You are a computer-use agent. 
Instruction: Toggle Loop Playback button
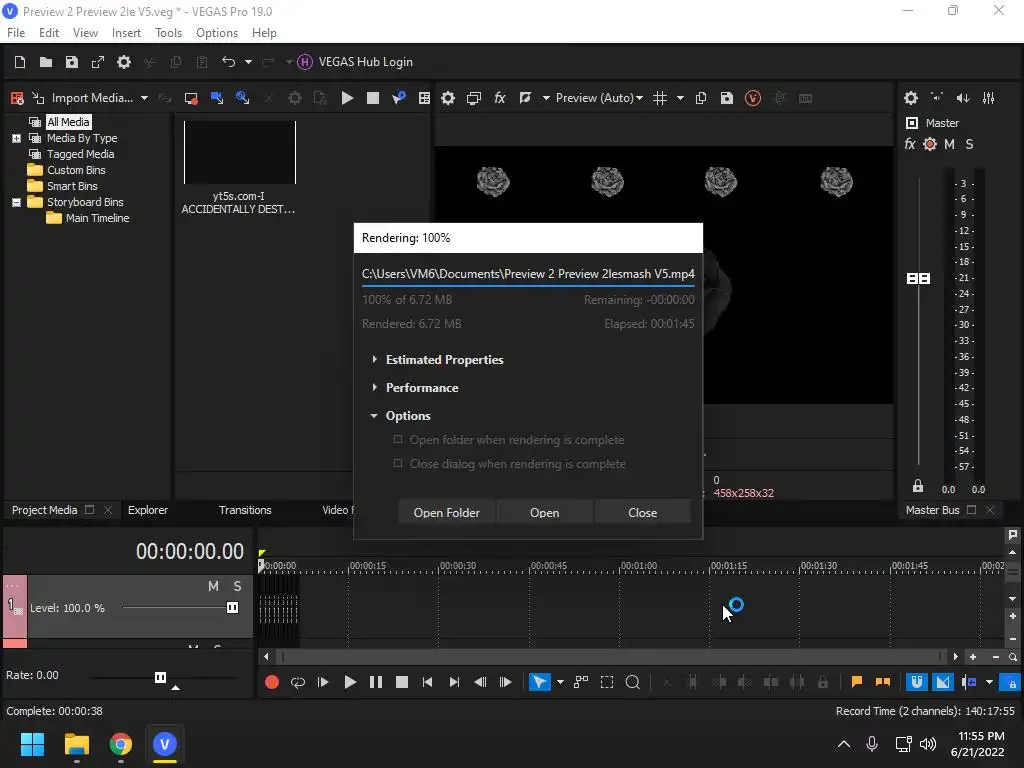coord(298,682)
